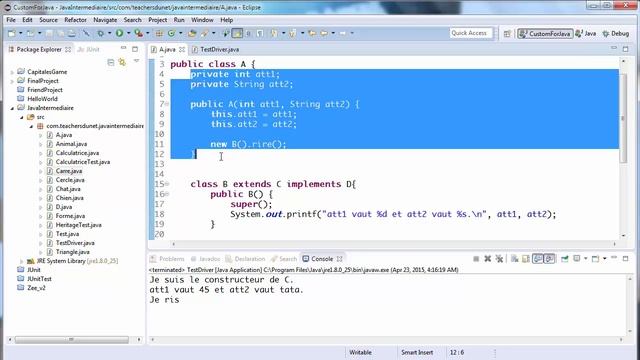Collapse the JavaIntermediaire project
Screen dimensions: 640x360
[12, 108]
